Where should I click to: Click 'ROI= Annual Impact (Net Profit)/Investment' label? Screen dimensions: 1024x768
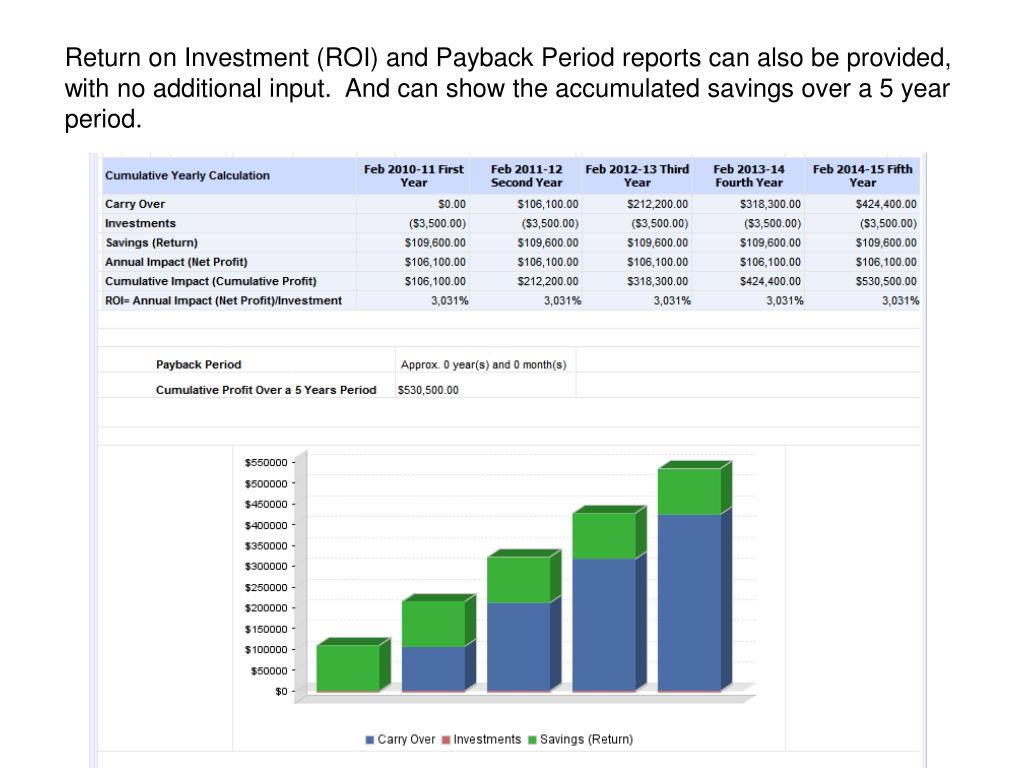[x=223, y=300]
